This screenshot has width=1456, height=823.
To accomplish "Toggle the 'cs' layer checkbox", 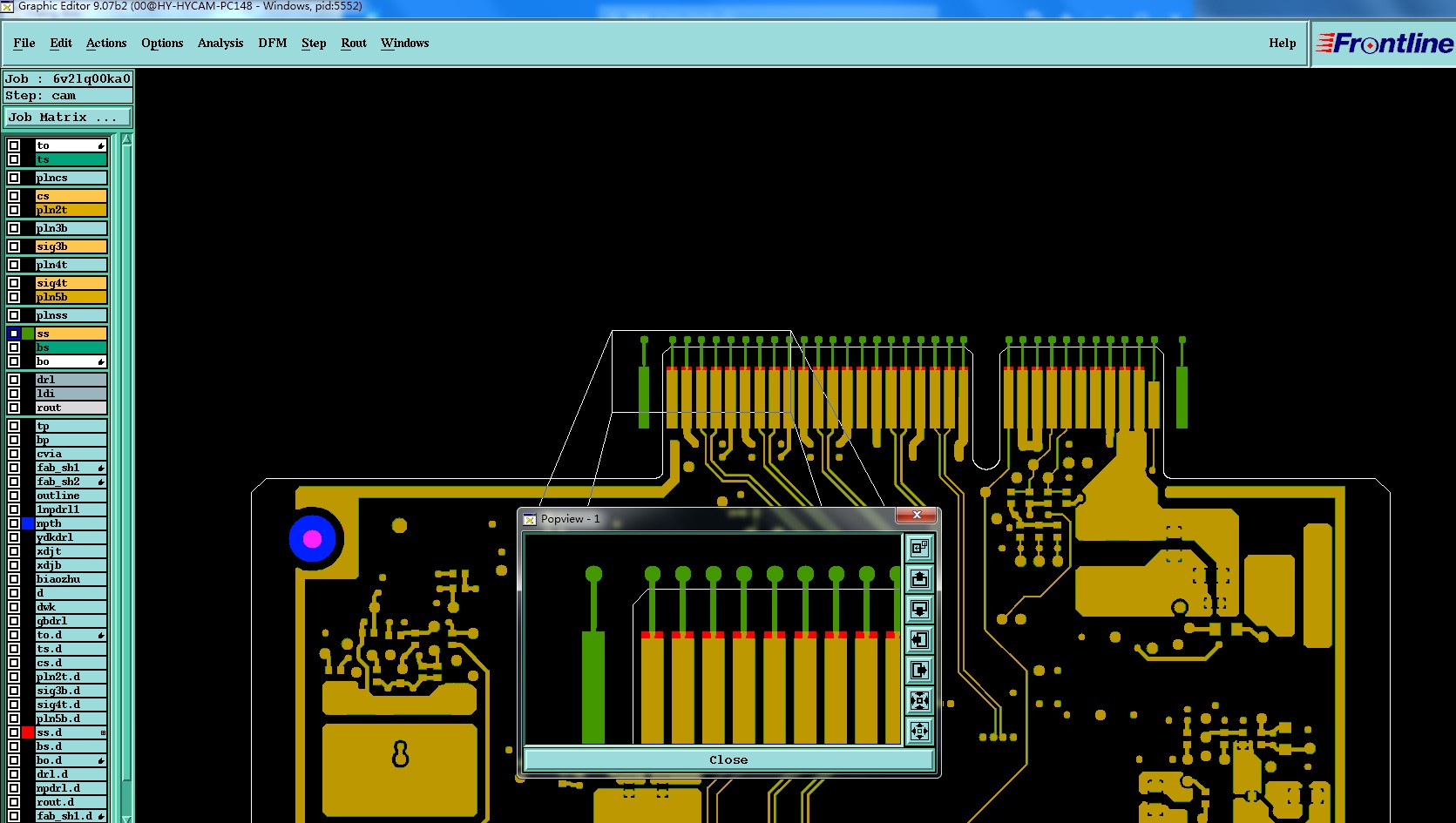I will coord(14,196).
